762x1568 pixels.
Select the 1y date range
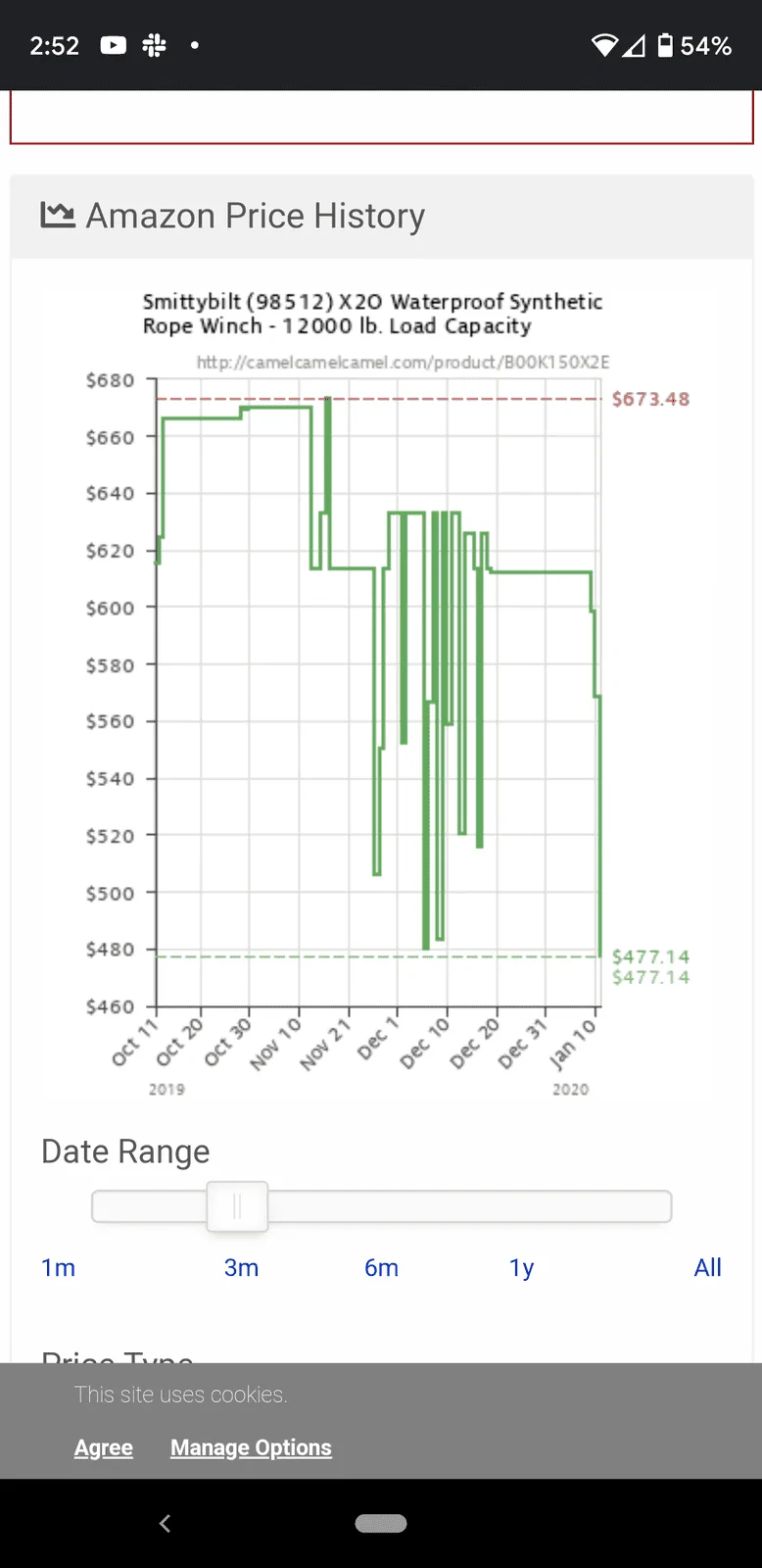point(522,1267)
